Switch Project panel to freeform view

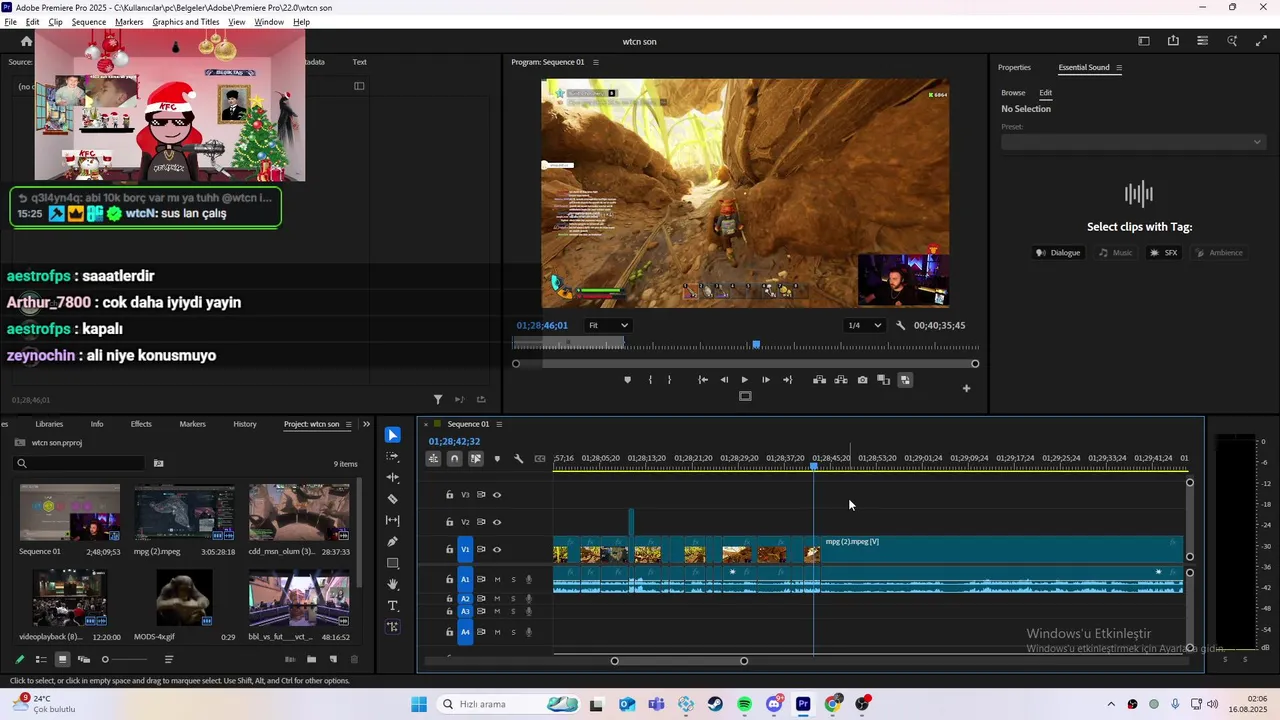click(x=84, y=659)
